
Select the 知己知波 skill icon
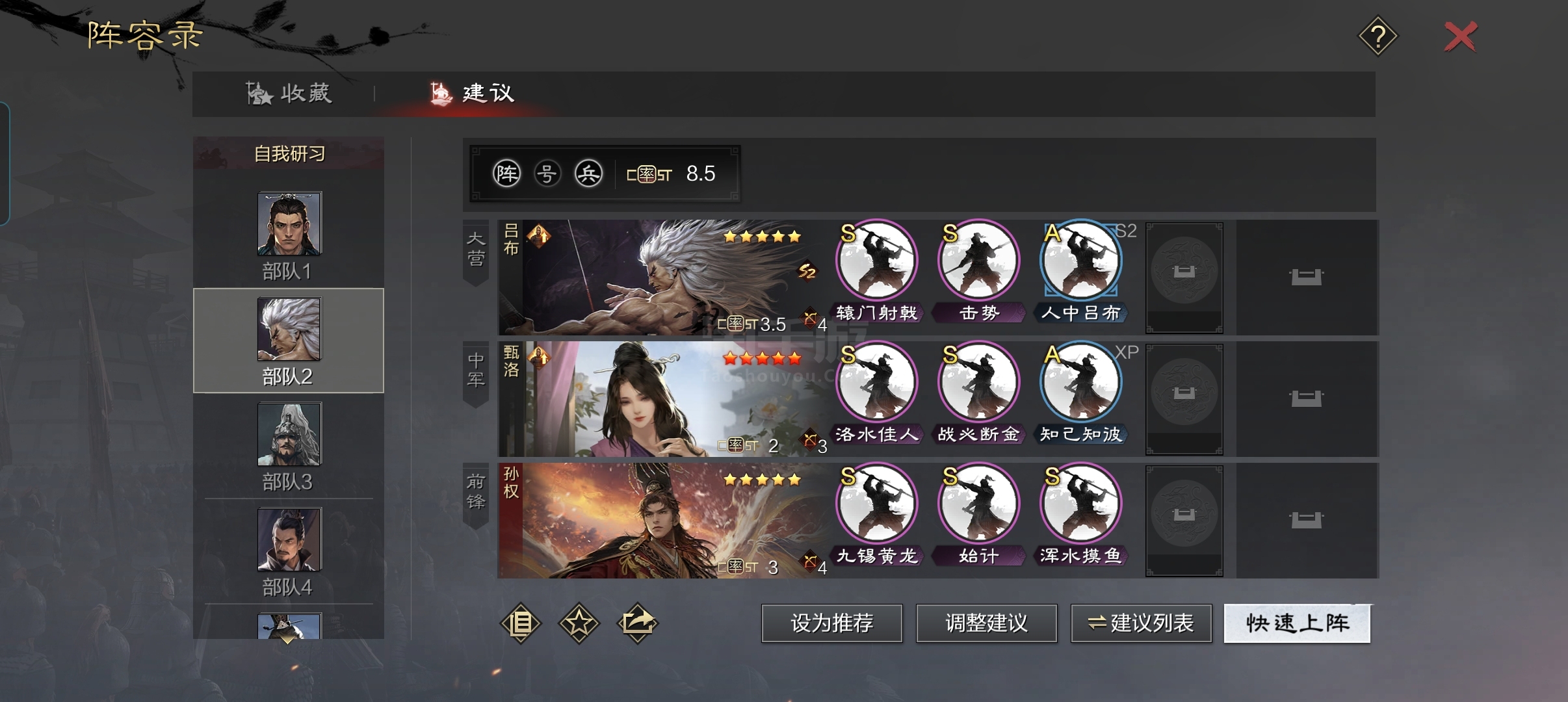click(1080, 383)
